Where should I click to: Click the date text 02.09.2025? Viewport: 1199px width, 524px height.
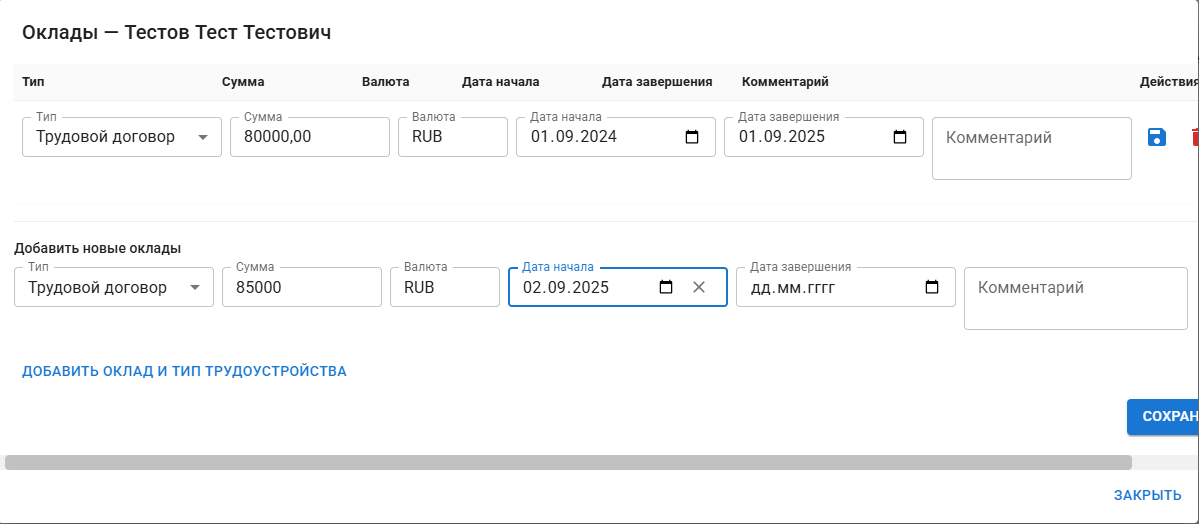click(566, 288)
